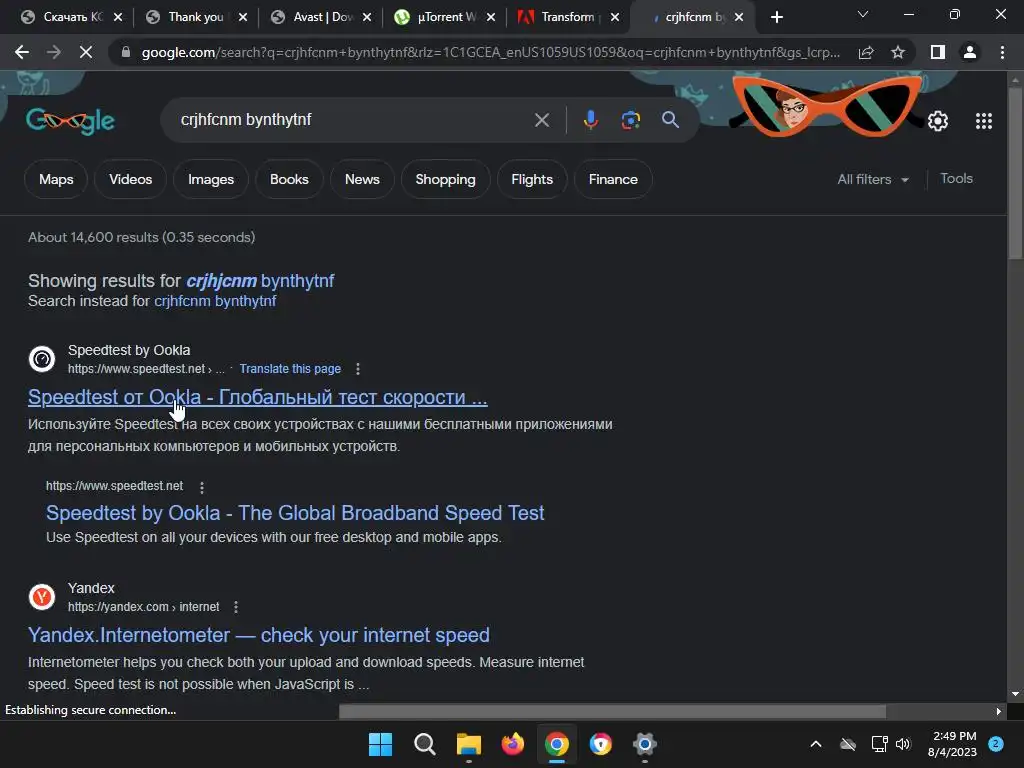
Task: Open corrected crjhjcnm bynthytnf suggestion
Action: click(260, 281)
